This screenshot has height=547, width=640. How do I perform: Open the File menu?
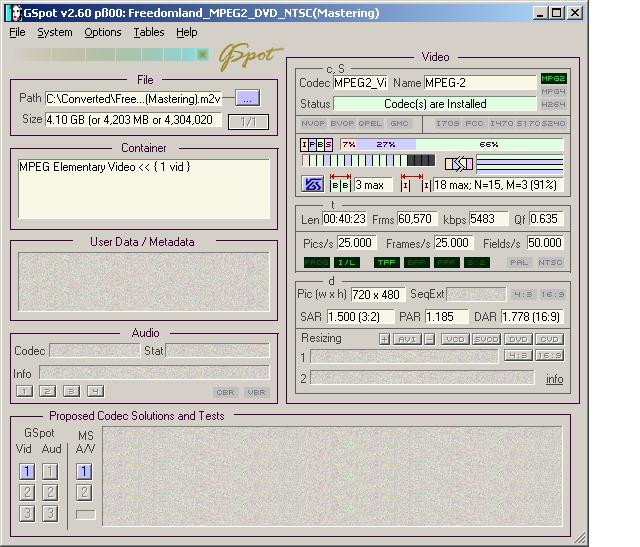(x=17, y=32)
